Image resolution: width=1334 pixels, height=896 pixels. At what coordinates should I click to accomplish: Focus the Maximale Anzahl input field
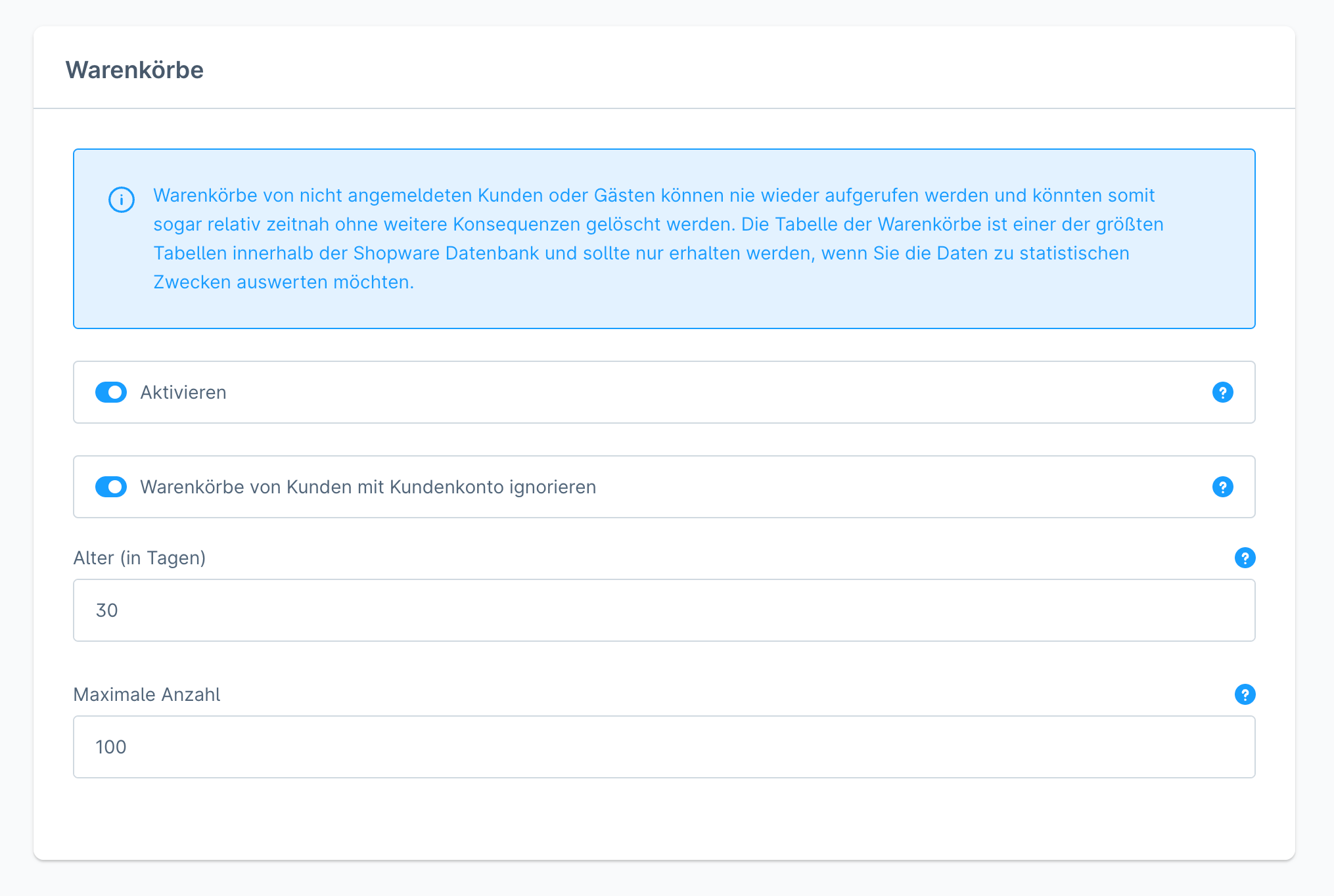pyautogui.click(x=664, y=747)
